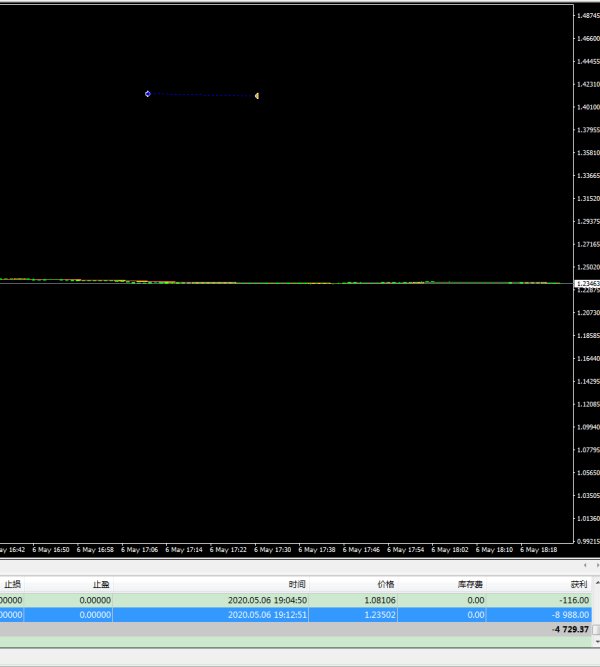Image resolution: width=600 pixels, height=667 pixels.
Task: Click the -116.00 profit cell
Action: click(572, 600)
